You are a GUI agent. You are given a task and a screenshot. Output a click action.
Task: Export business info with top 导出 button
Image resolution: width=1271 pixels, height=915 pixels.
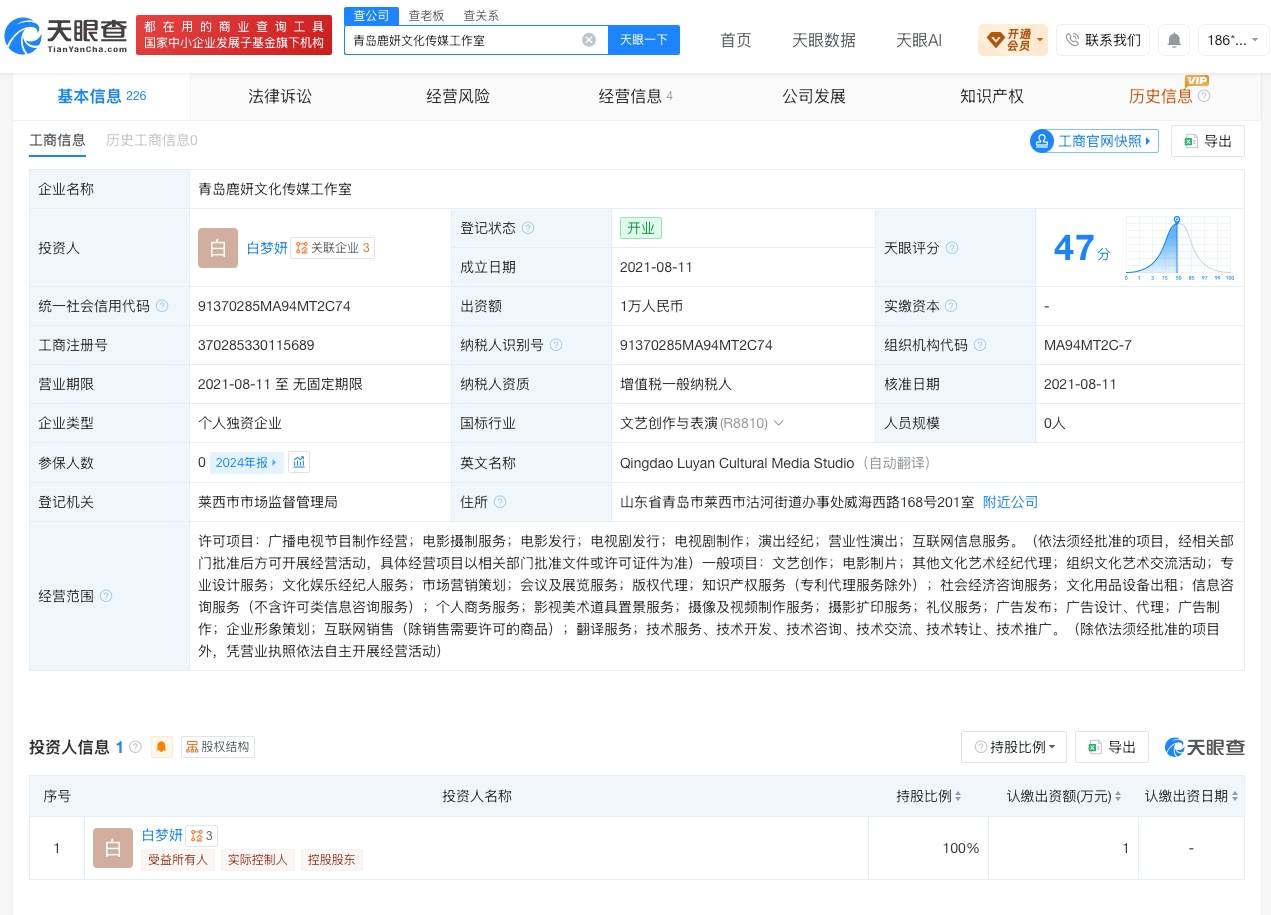[x=1208, y=141]
